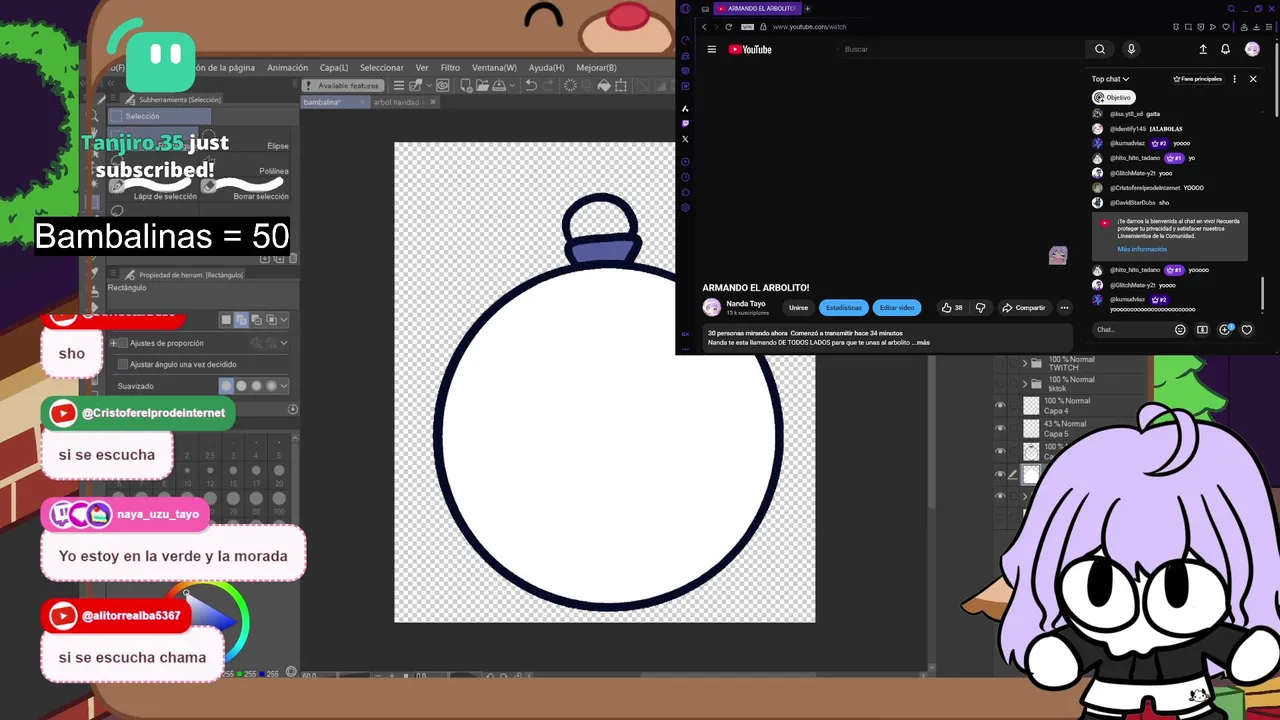
Task: Expand description with ...más
Action: pos(921,342)
